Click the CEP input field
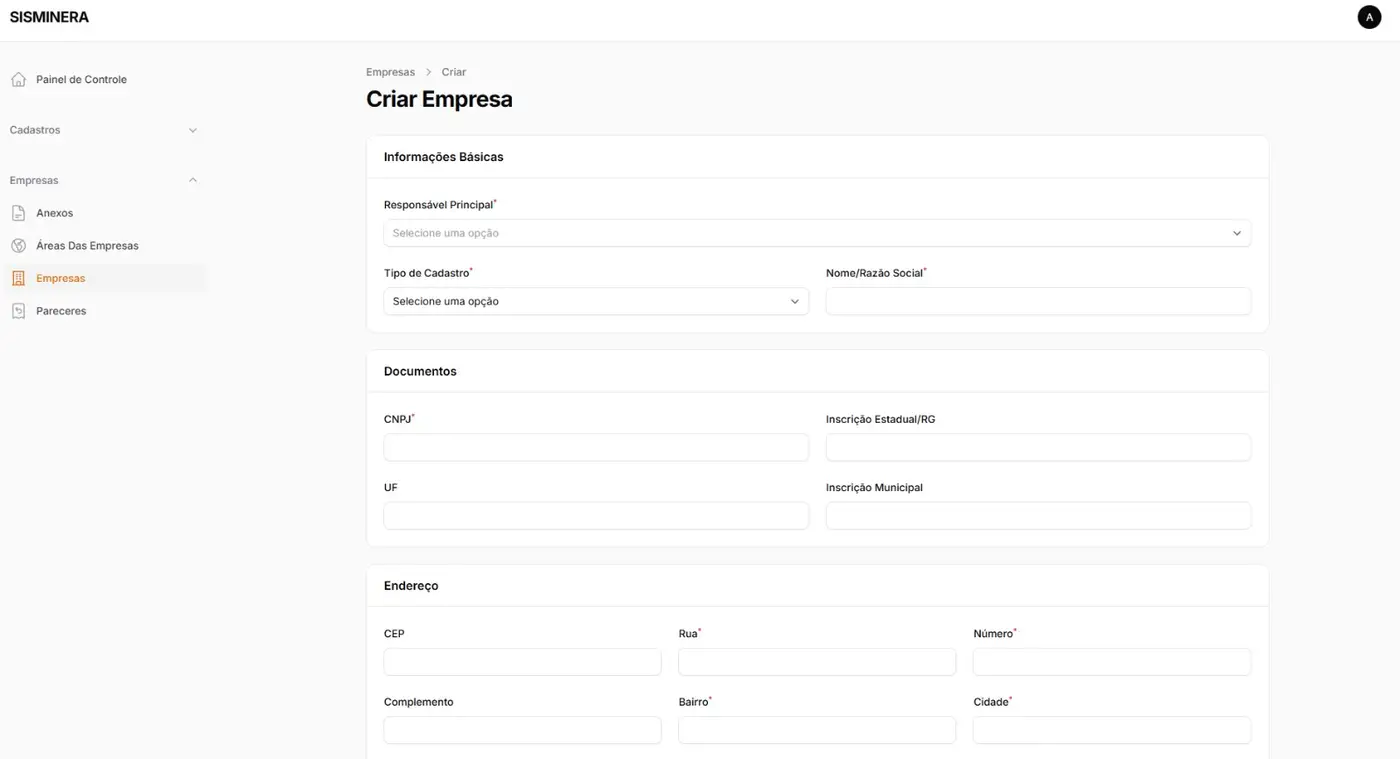The height and width of the screenshot is (759, 1400). point(522,662)
